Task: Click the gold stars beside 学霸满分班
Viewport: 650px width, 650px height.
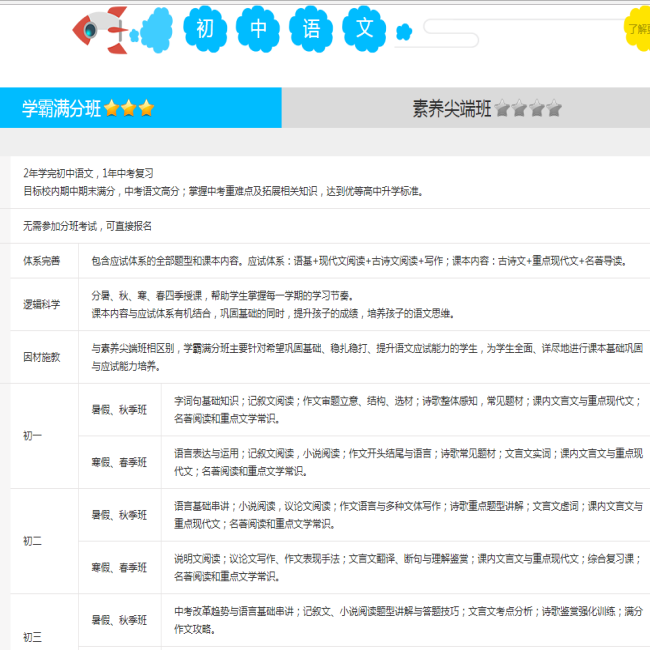Action: (x=129, y=109)
